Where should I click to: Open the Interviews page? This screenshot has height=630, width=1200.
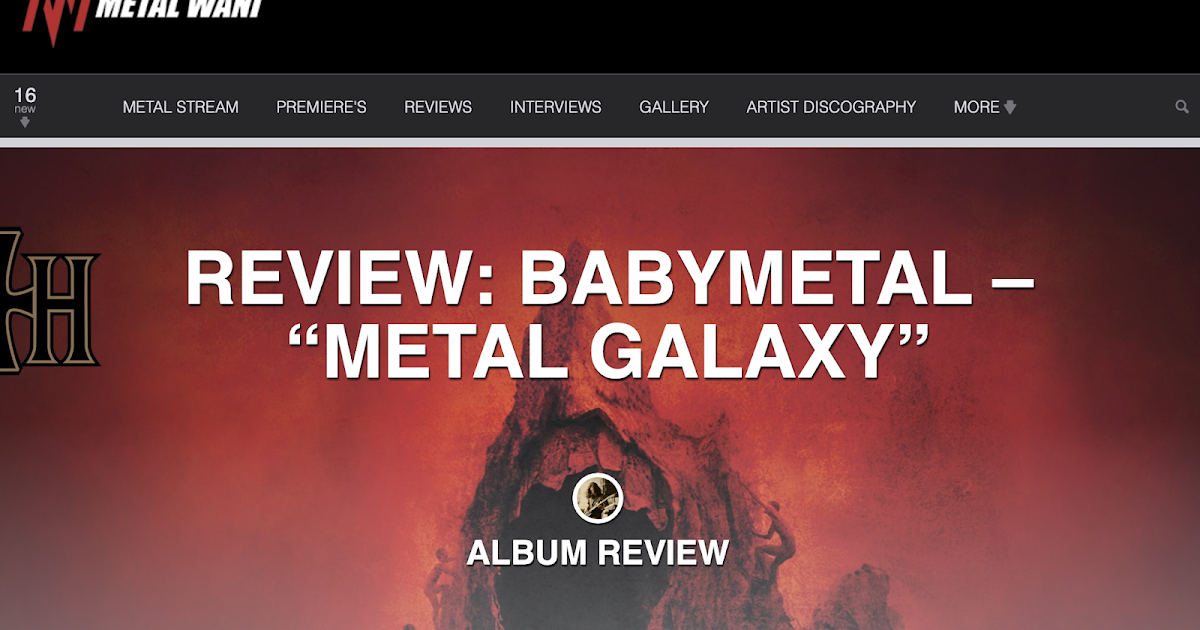pyautogui.click(x=556, y=107)
